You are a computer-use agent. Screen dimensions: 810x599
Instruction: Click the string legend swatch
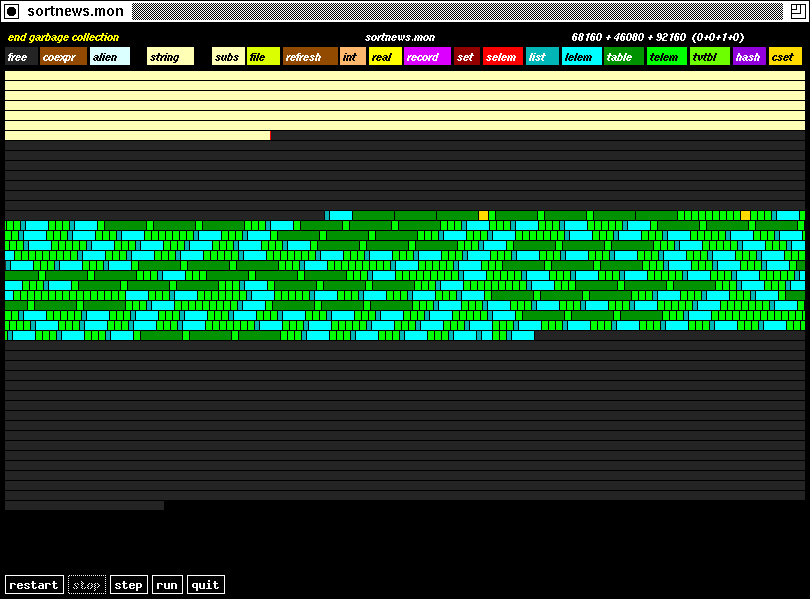tap(170, 57)
